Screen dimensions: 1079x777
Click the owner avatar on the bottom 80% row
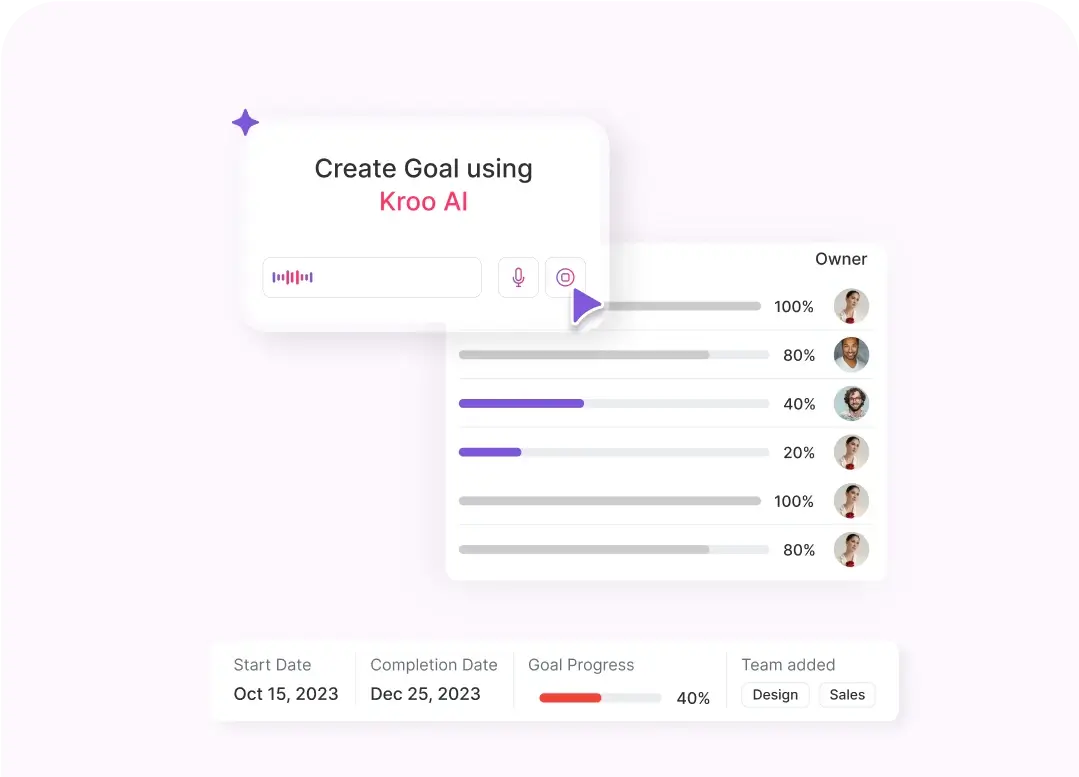coord(851,550)
